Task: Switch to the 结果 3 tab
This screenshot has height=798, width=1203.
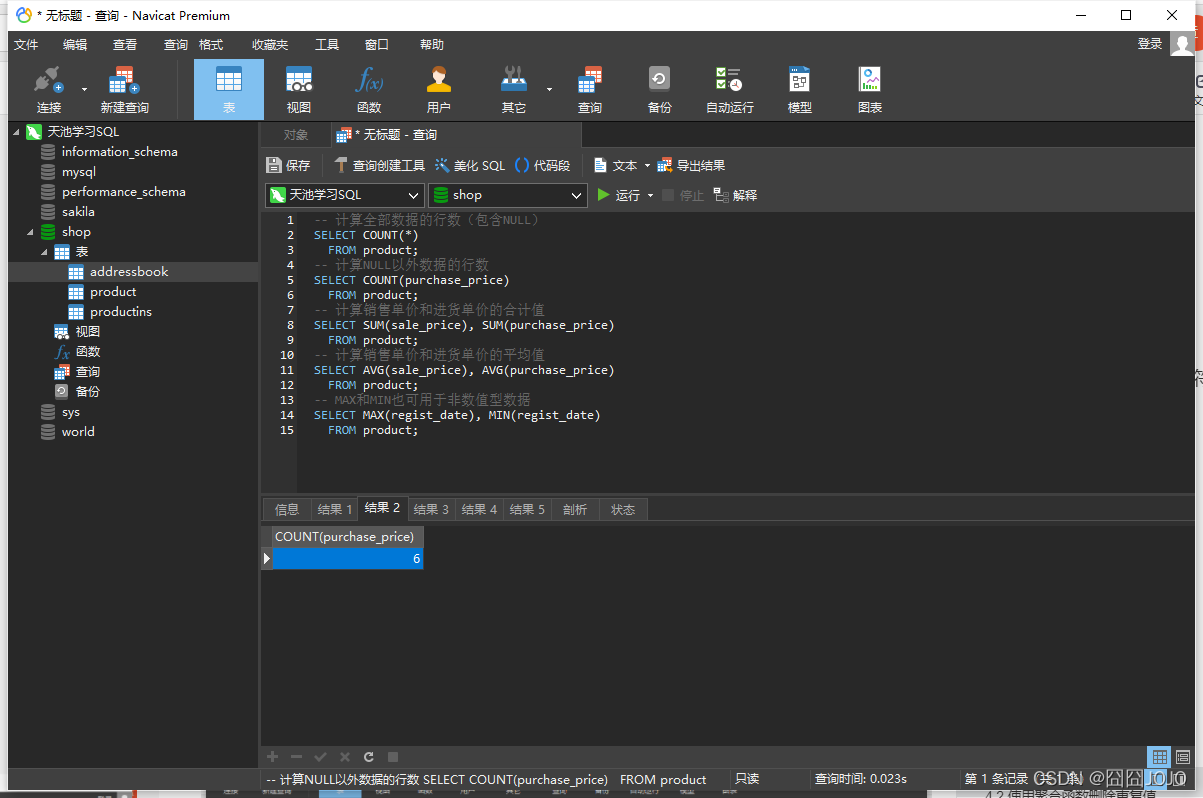Action: (x=431, y=510)
